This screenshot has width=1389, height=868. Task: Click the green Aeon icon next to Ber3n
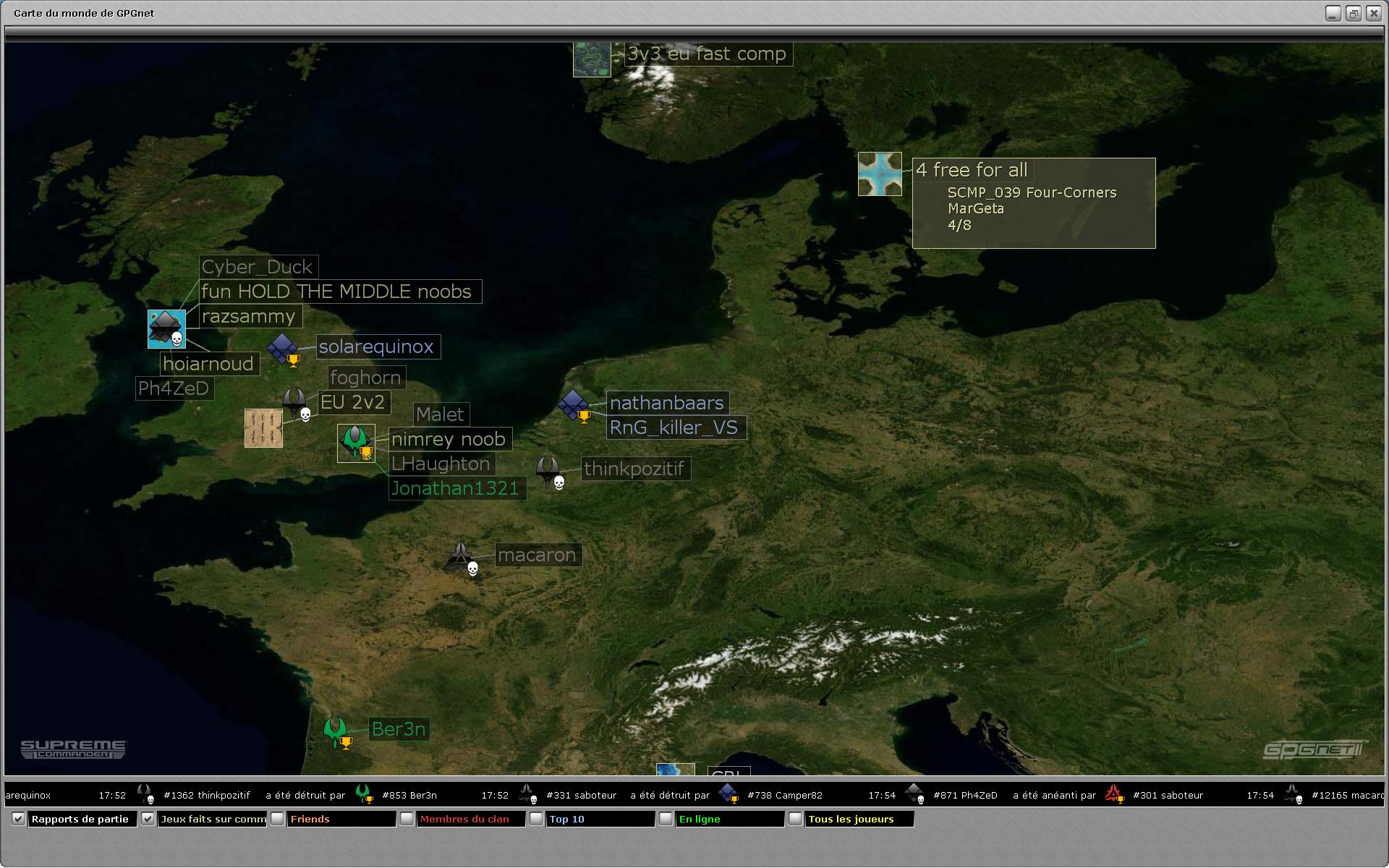(335, 731)
